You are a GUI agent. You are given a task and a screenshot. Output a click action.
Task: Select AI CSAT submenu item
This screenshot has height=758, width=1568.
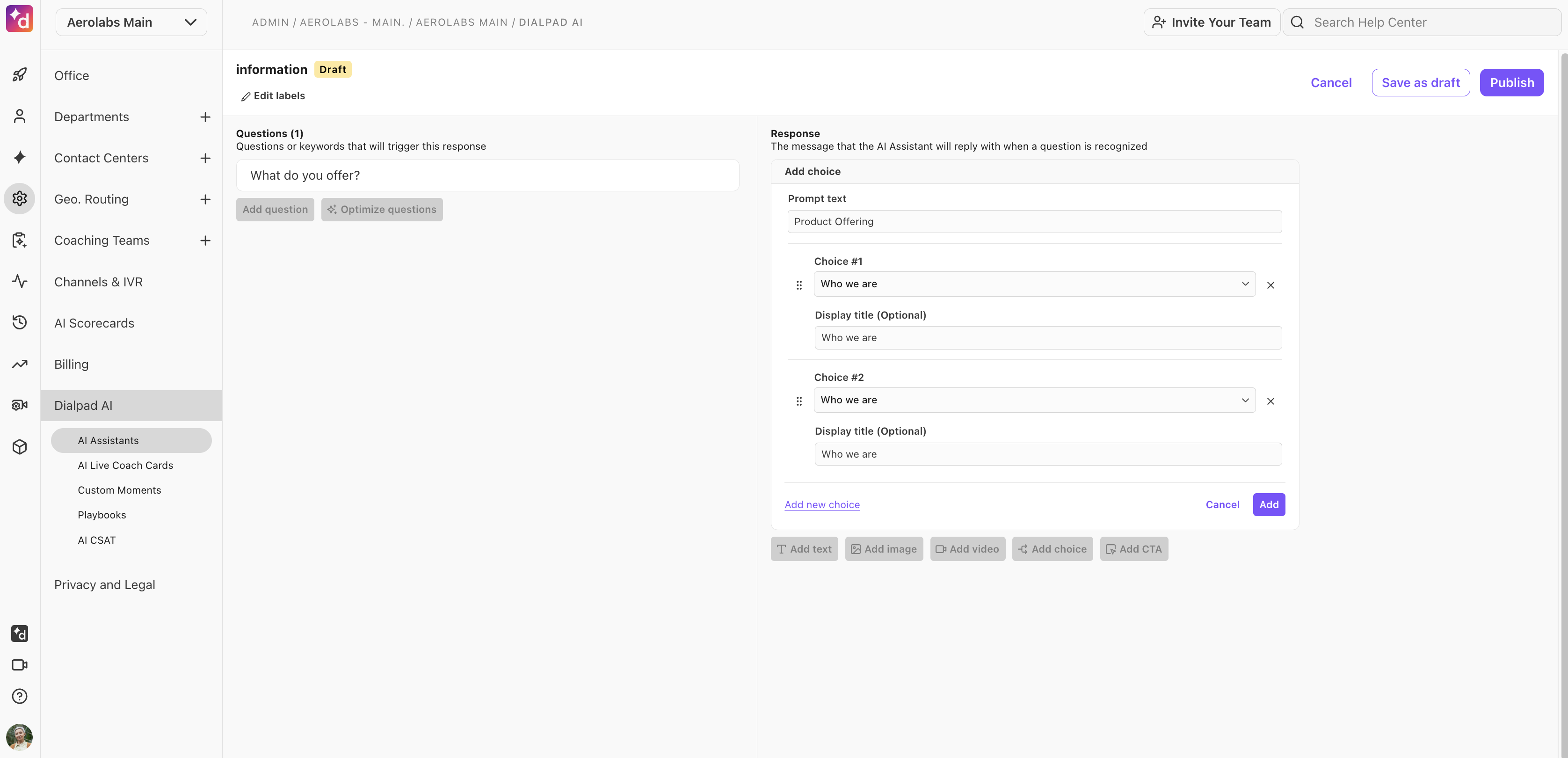[97, 540]
